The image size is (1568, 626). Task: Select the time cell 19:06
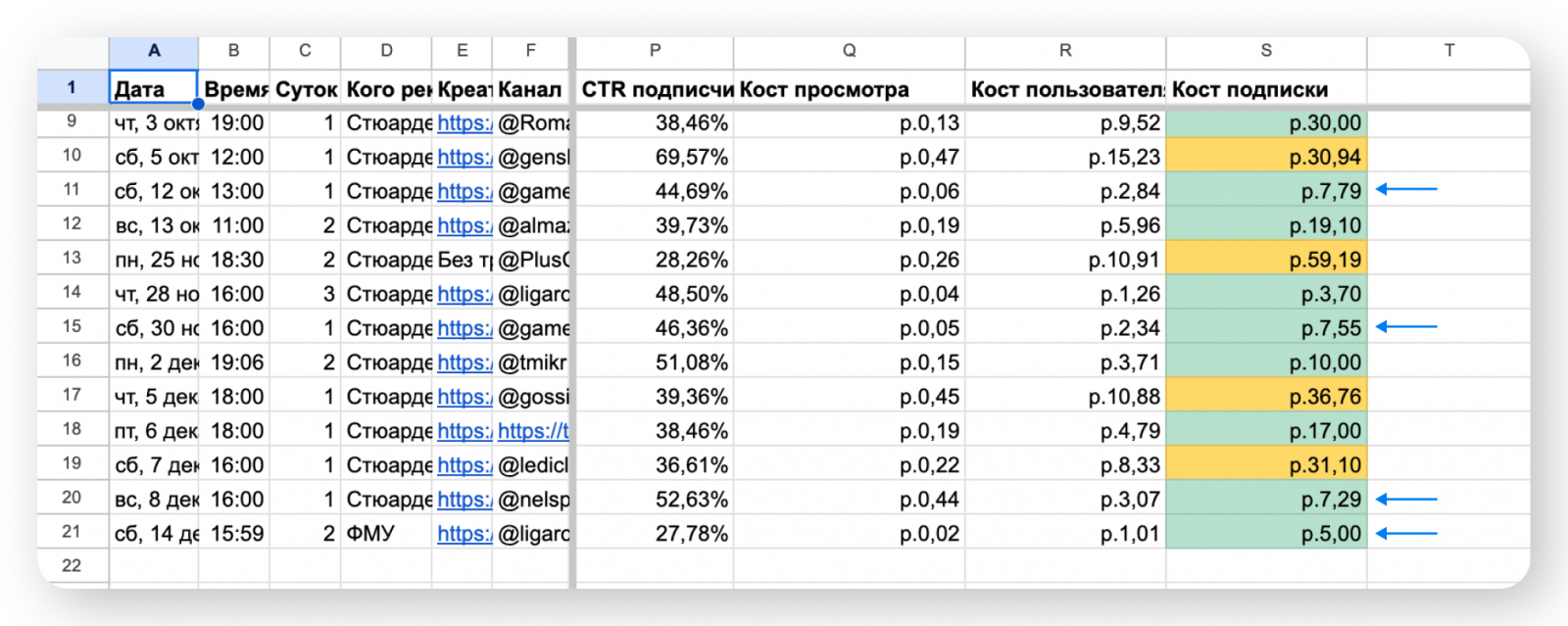(x=234, y=362)
